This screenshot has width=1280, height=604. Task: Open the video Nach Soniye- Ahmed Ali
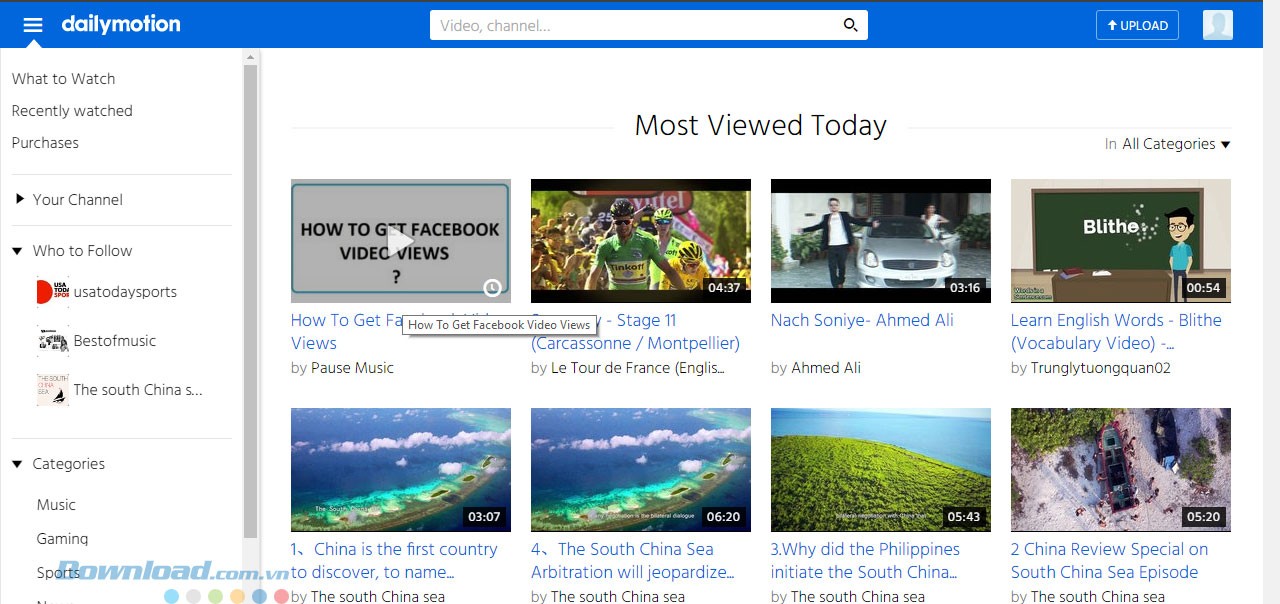point(860,320)
